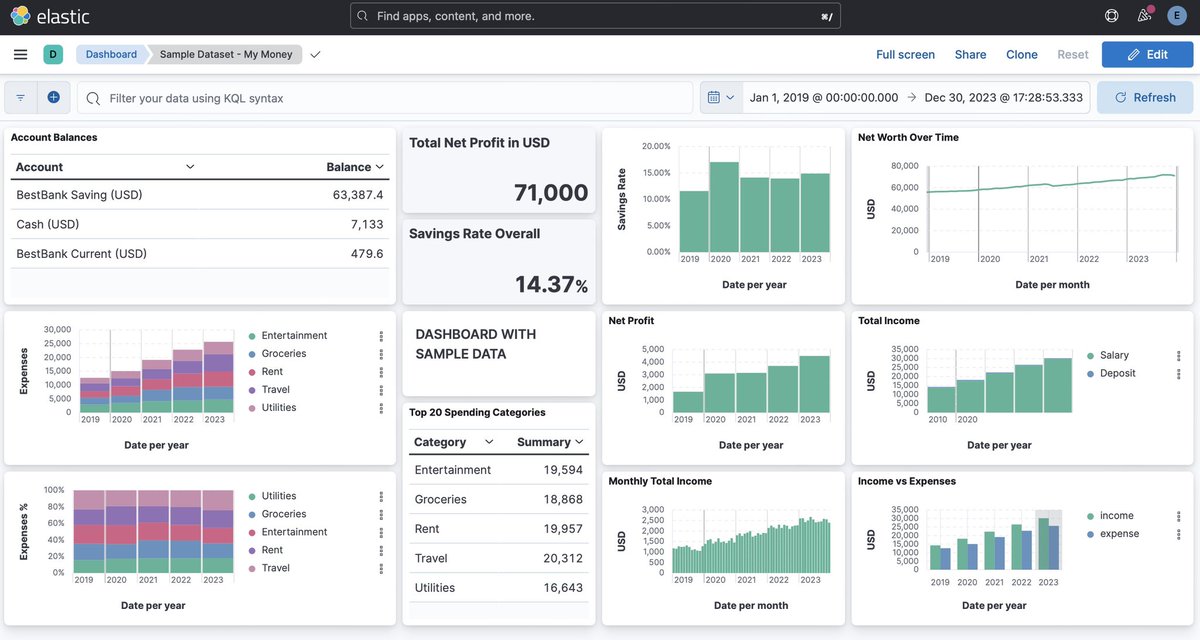Go to the Dashboard breadcrumb

(x=111, y=54)
